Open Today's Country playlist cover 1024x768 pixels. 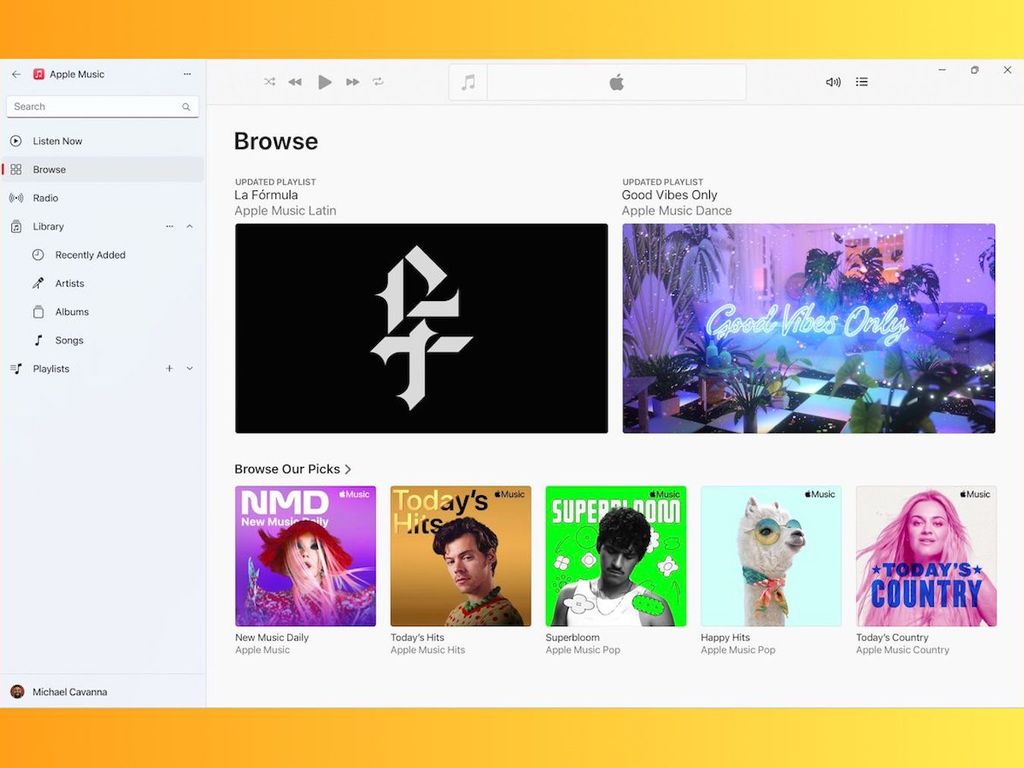[926, 556]
